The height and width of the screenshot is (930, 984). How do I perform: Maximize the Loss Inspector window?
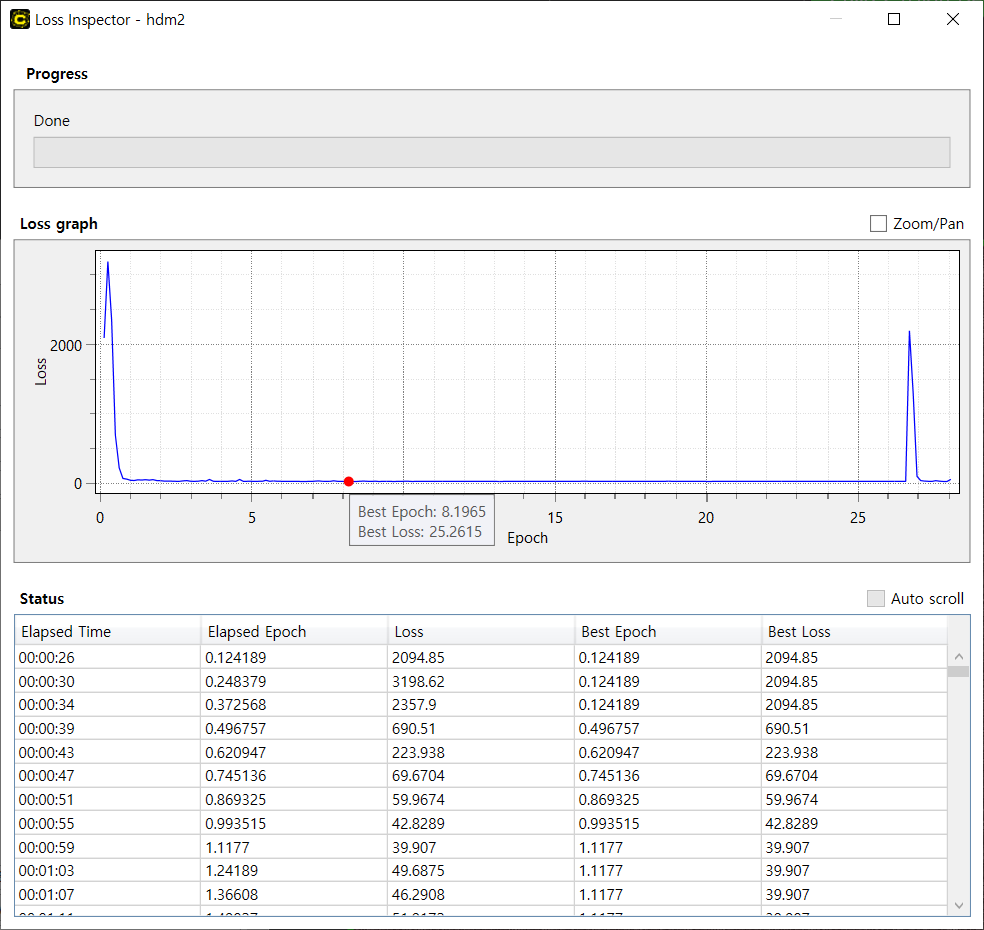(894, 19)
